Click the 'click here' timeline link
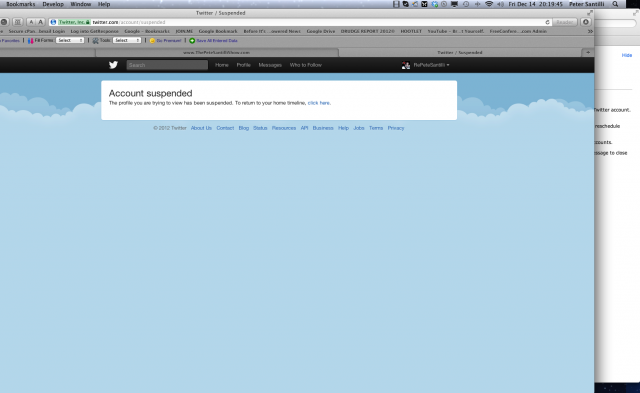This screenshot has width=640, height=393. point(319,103)
